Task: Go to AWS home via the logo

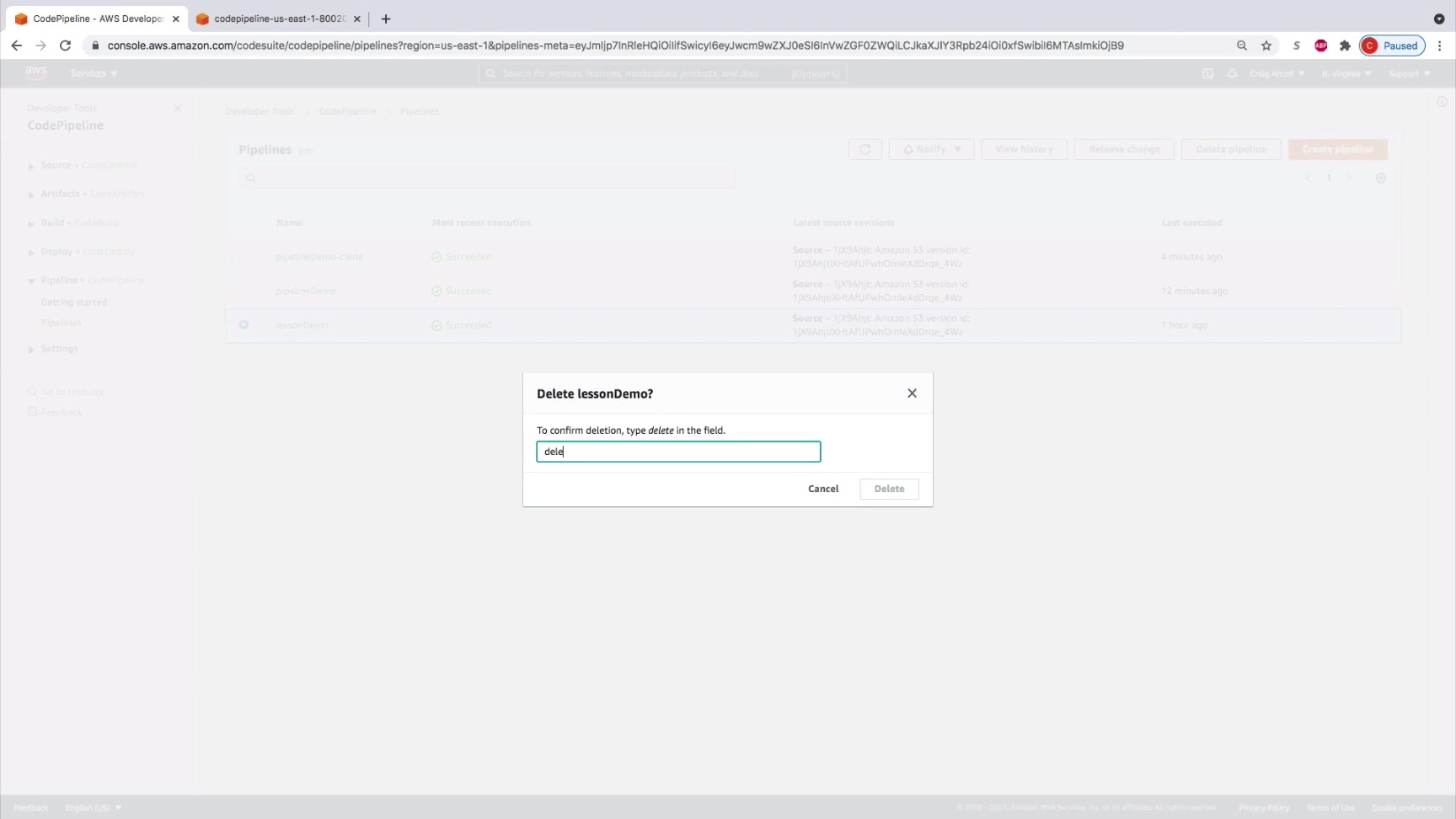Action: tap(36, 73)
